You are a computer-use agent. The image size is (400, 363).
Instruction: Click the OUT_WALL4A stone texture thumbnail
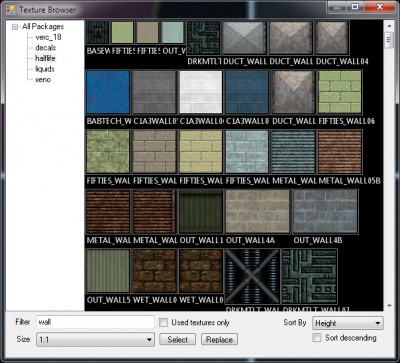coord(258,211)
